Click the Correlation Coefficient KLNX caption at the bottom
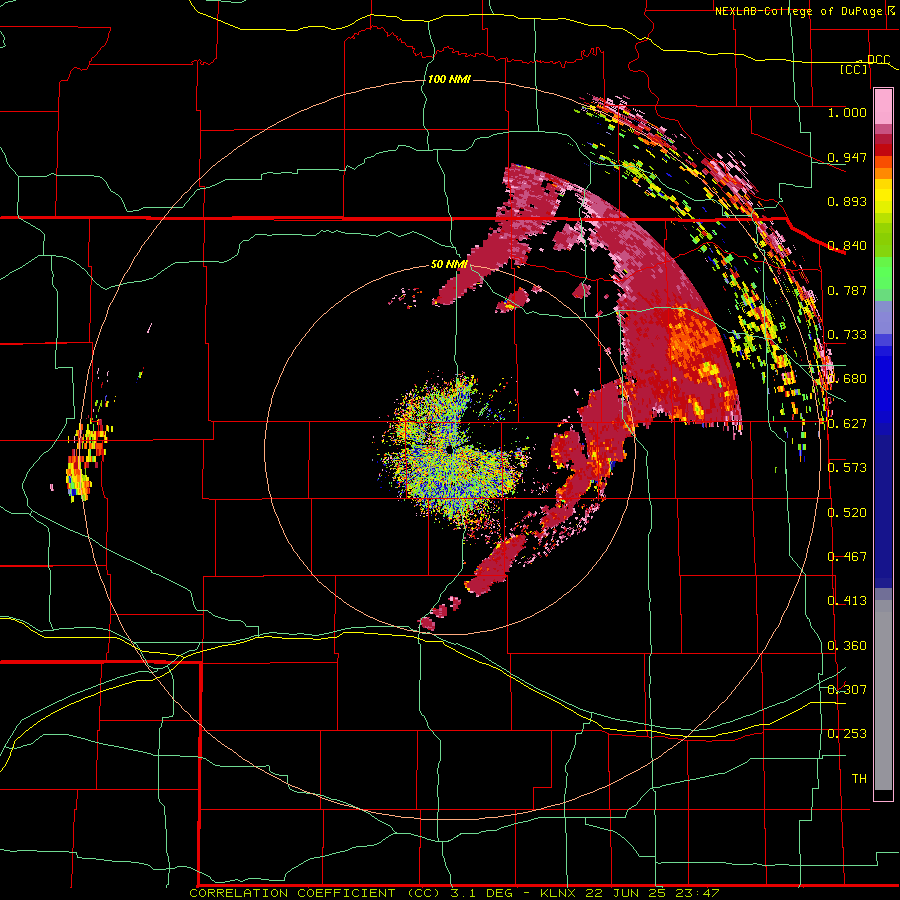 pyautogui.click(x=454, y=893)
